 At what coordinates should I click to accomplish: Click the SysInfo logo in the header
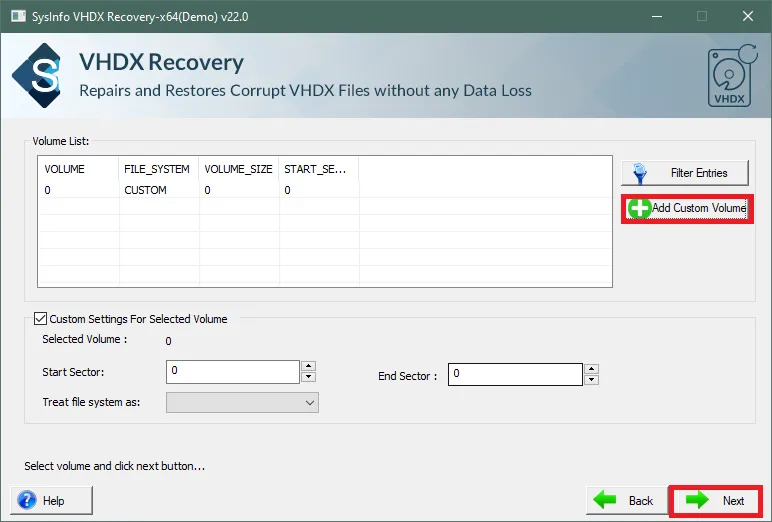click(38, 75)
